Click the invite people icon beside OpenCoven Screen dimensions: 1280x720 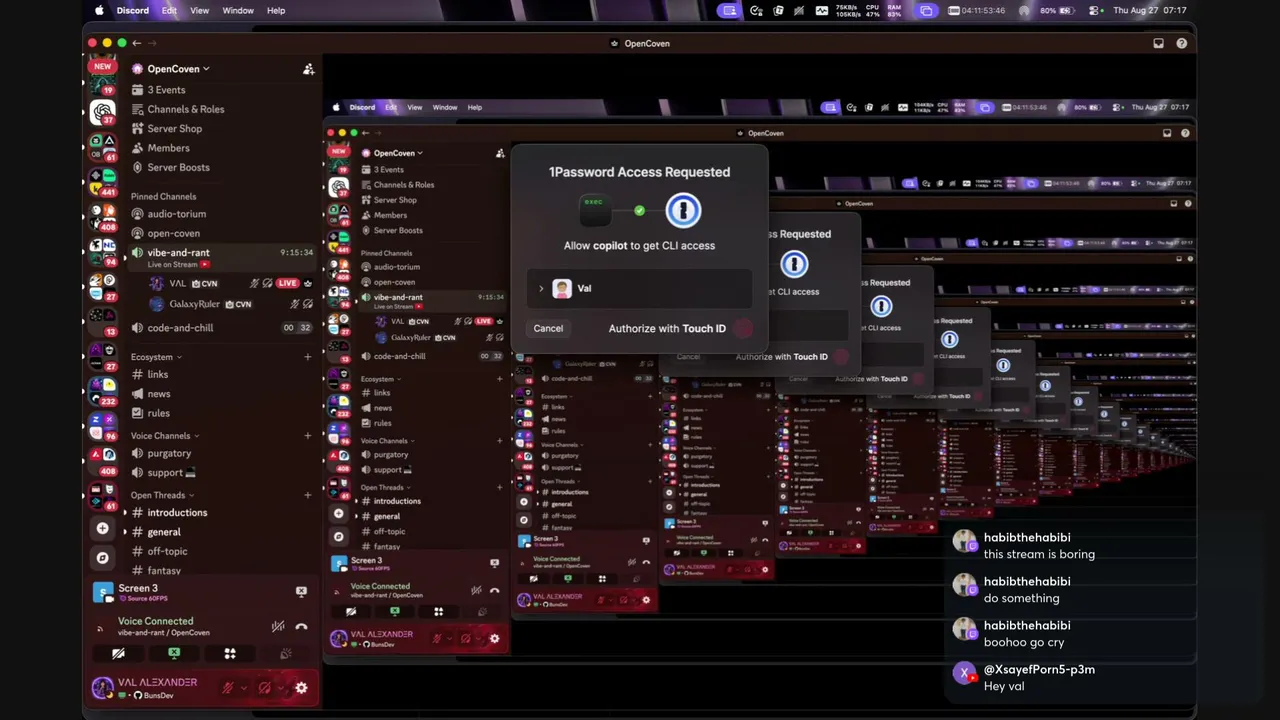(308, 69)
